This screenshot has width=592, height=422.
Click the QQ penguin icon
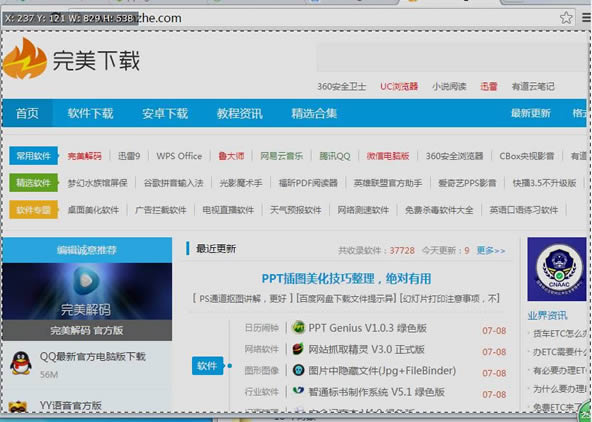[x=21, y=363]
